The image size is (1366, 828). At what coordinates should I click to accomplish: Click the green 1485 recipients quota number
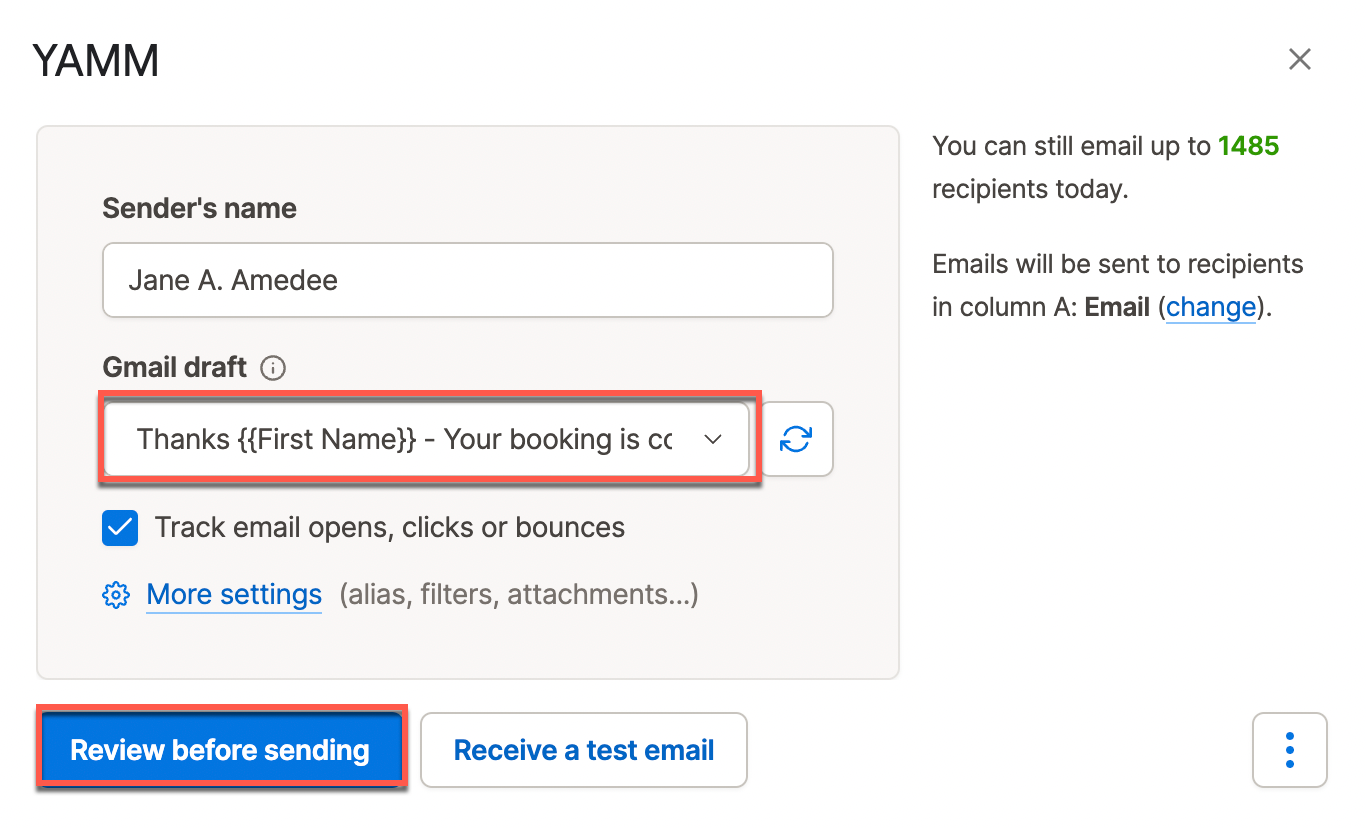(x=1248, y=146)
